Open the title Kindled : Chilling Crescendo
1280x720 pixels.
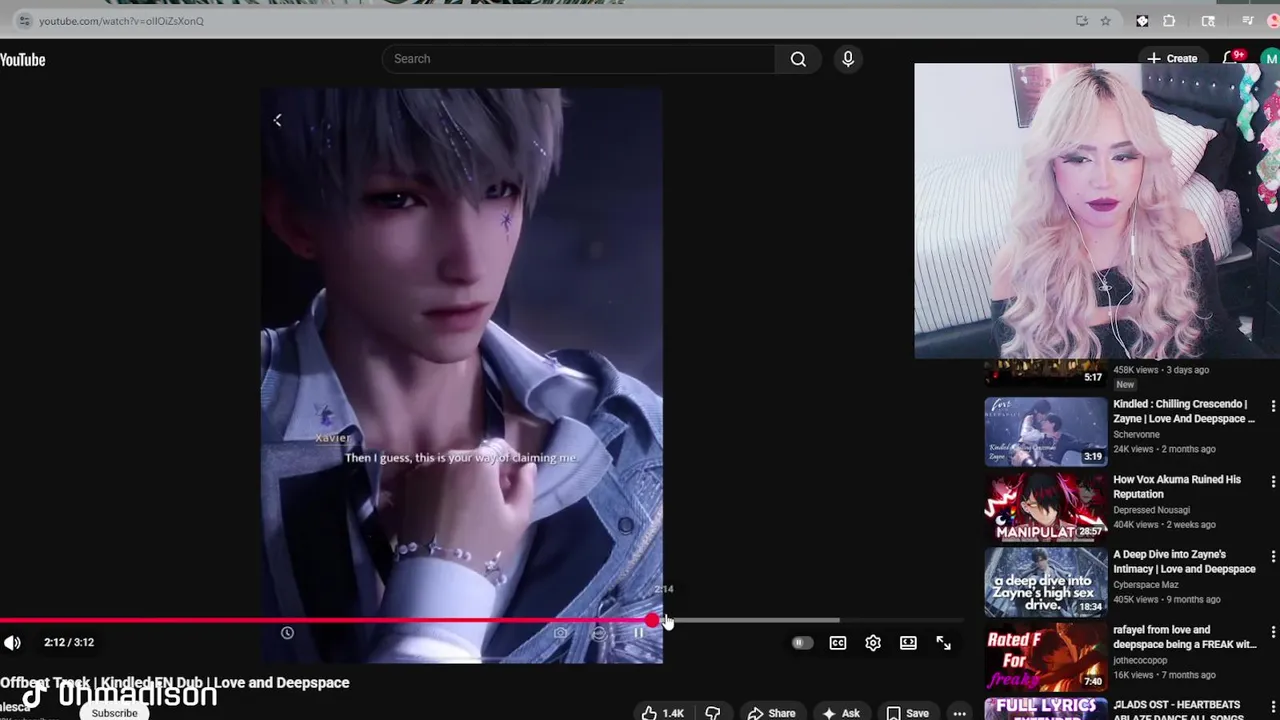coord(1184,411)
